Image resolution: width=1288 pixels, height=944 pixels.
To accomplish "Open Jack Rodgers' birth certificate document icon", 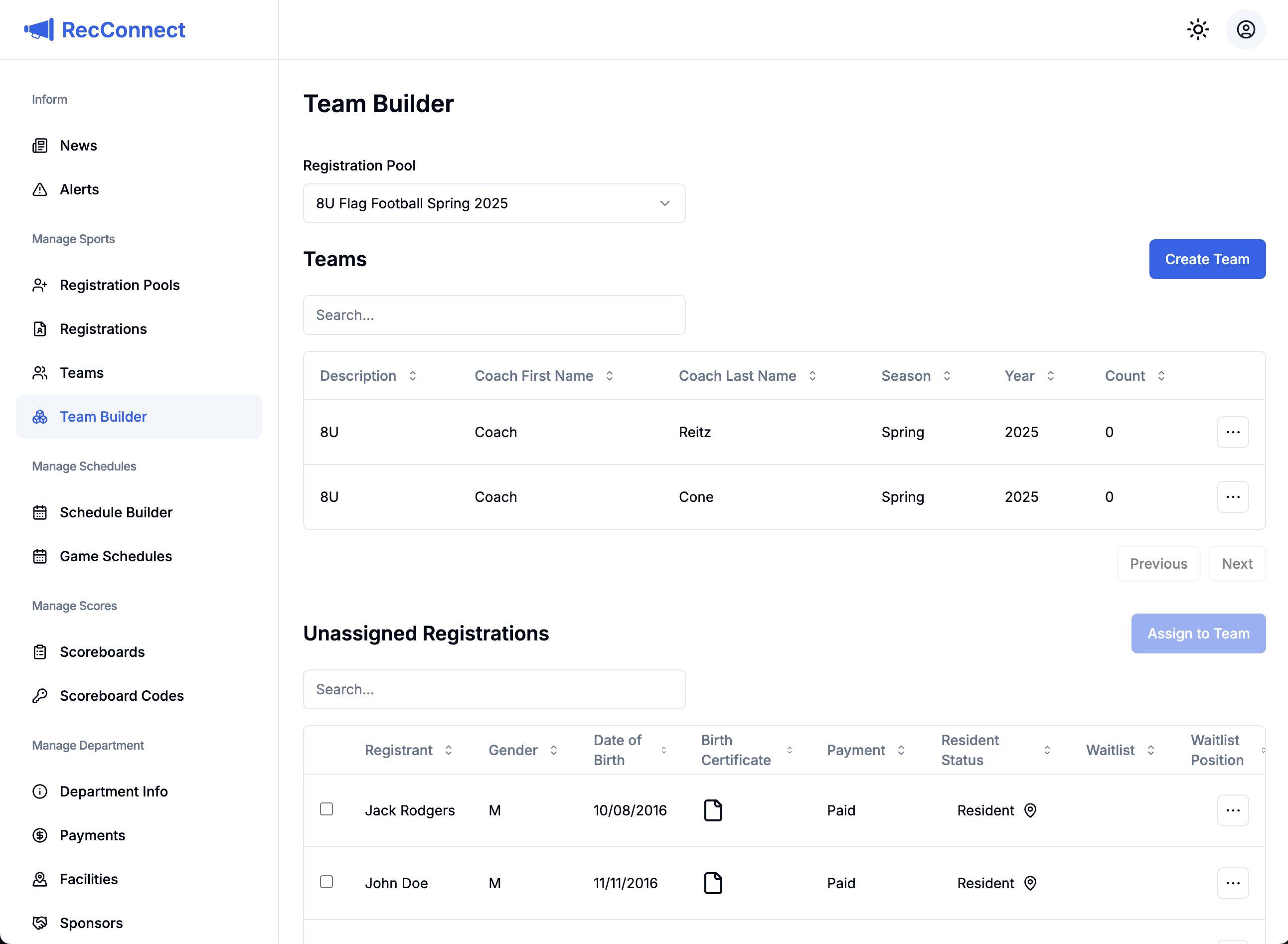I will click(x=713, y=810).
